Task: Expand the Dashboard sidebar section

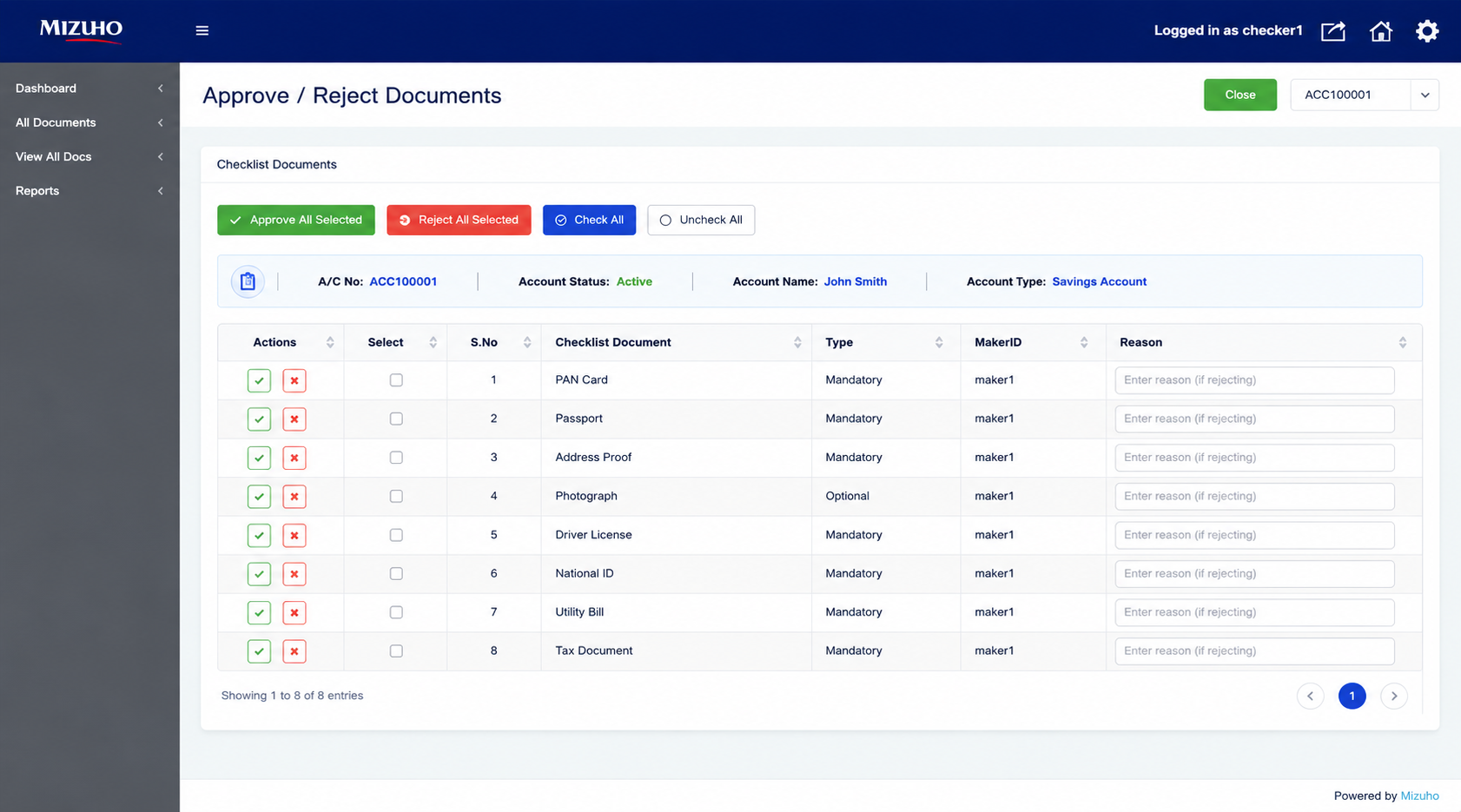Action: pos(89,89)
